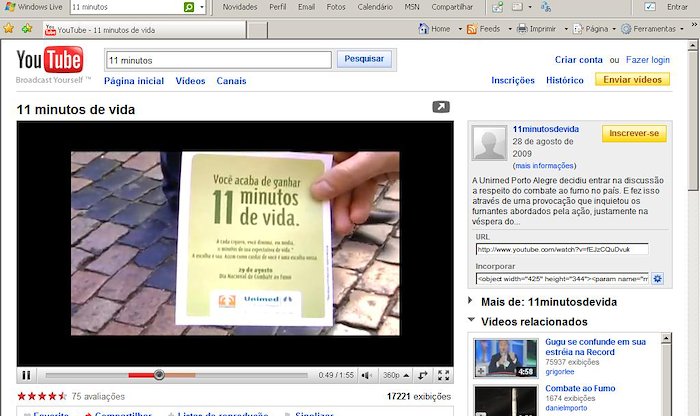This screenshot has height=416, width=700.
Task: Click the Windows Live people icon
Action: (546, 7)
